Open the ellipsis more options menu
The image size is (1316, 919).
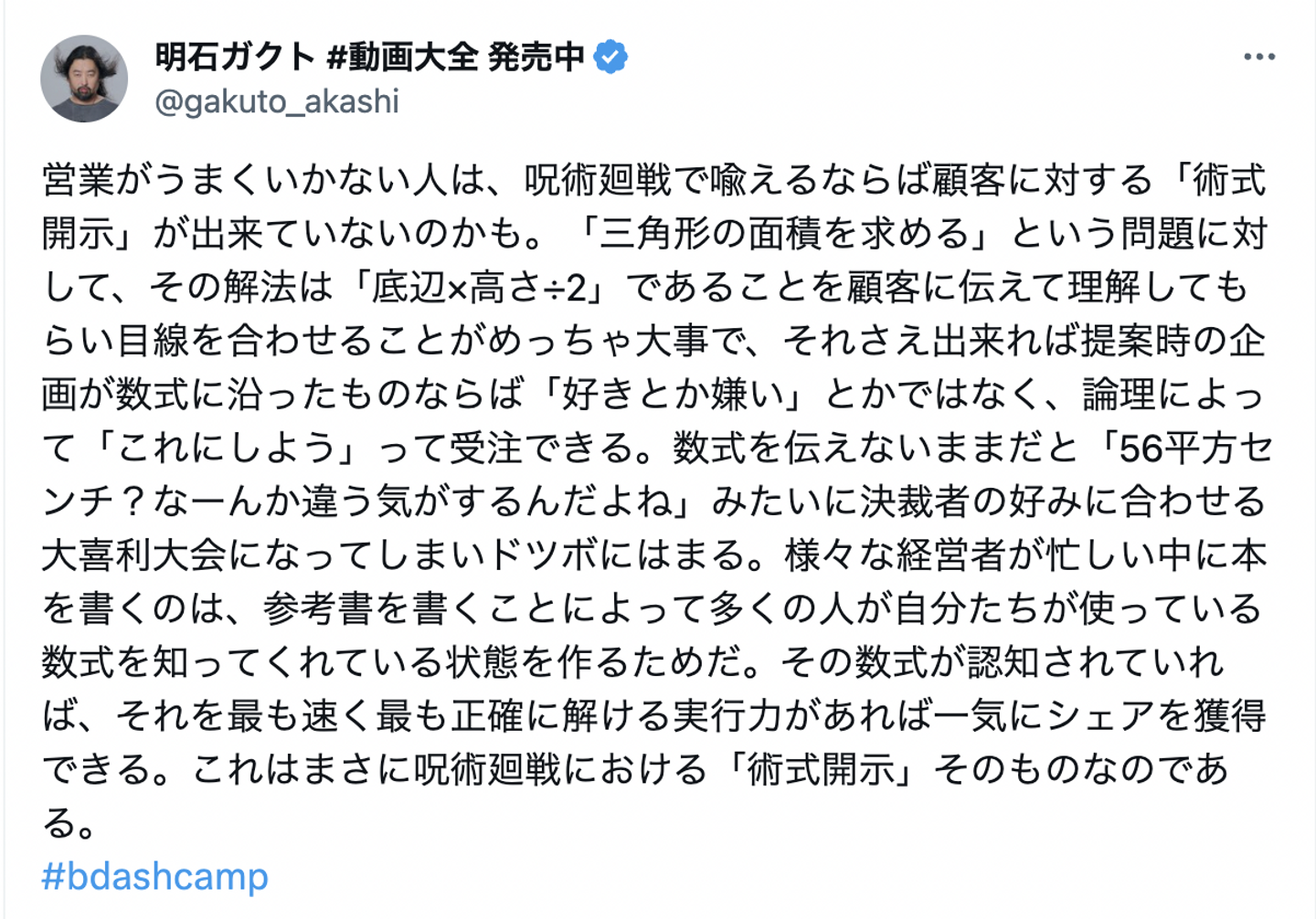[x=1258, y=58]
